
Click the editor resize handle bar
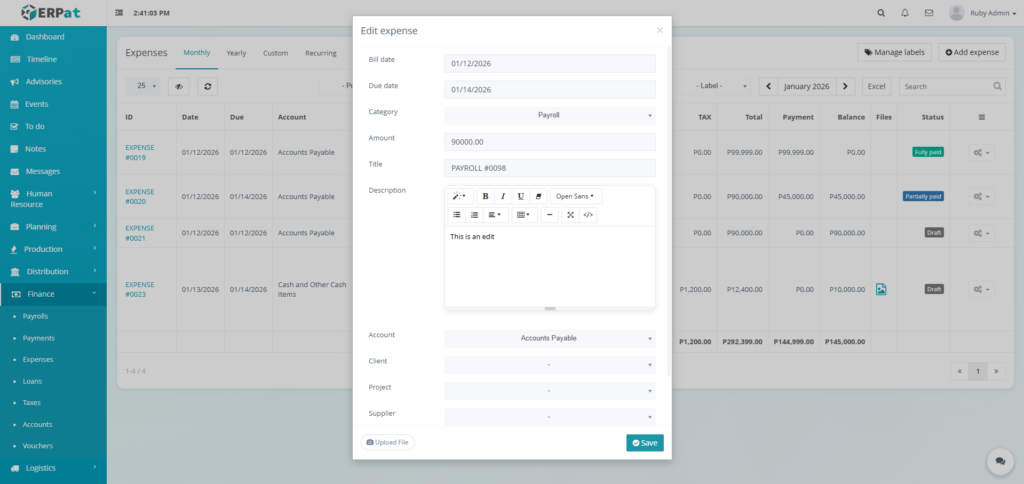click(x=550, y=308)
